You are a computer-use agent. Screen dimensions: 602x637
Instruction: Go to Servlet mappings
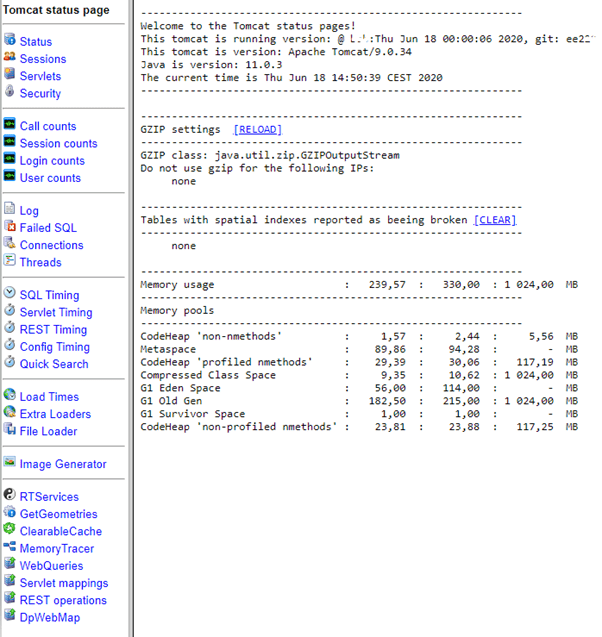tap(64, 583)
